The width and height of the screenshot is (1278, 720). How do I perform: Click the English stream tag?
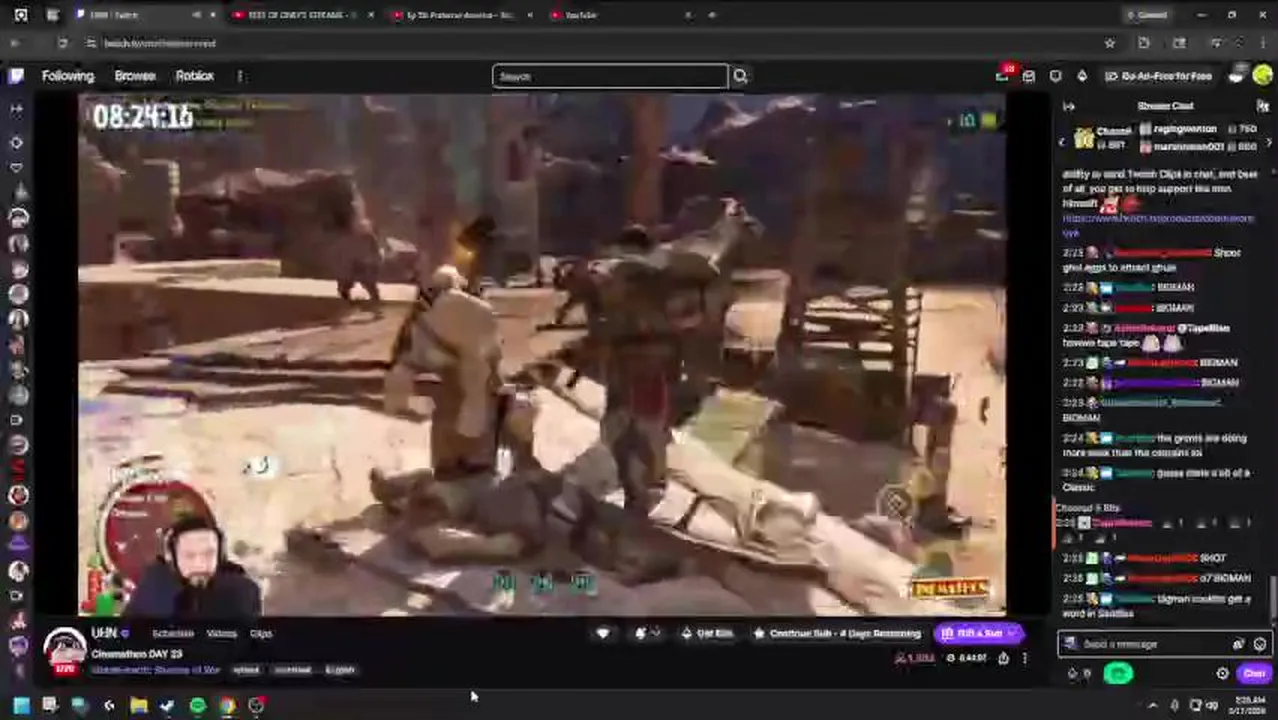[340, 670]
